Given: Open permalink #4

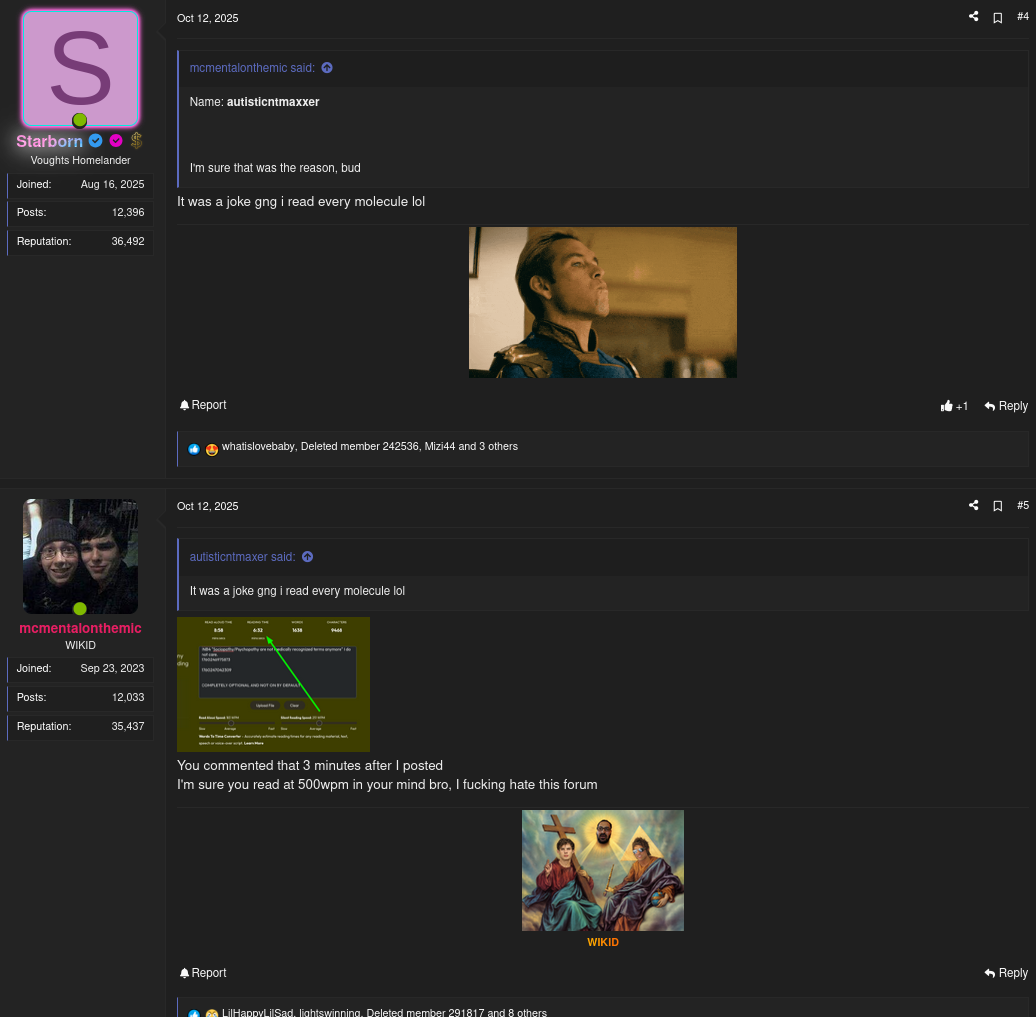Looking at the screenshot, I should pos(1023,17).
